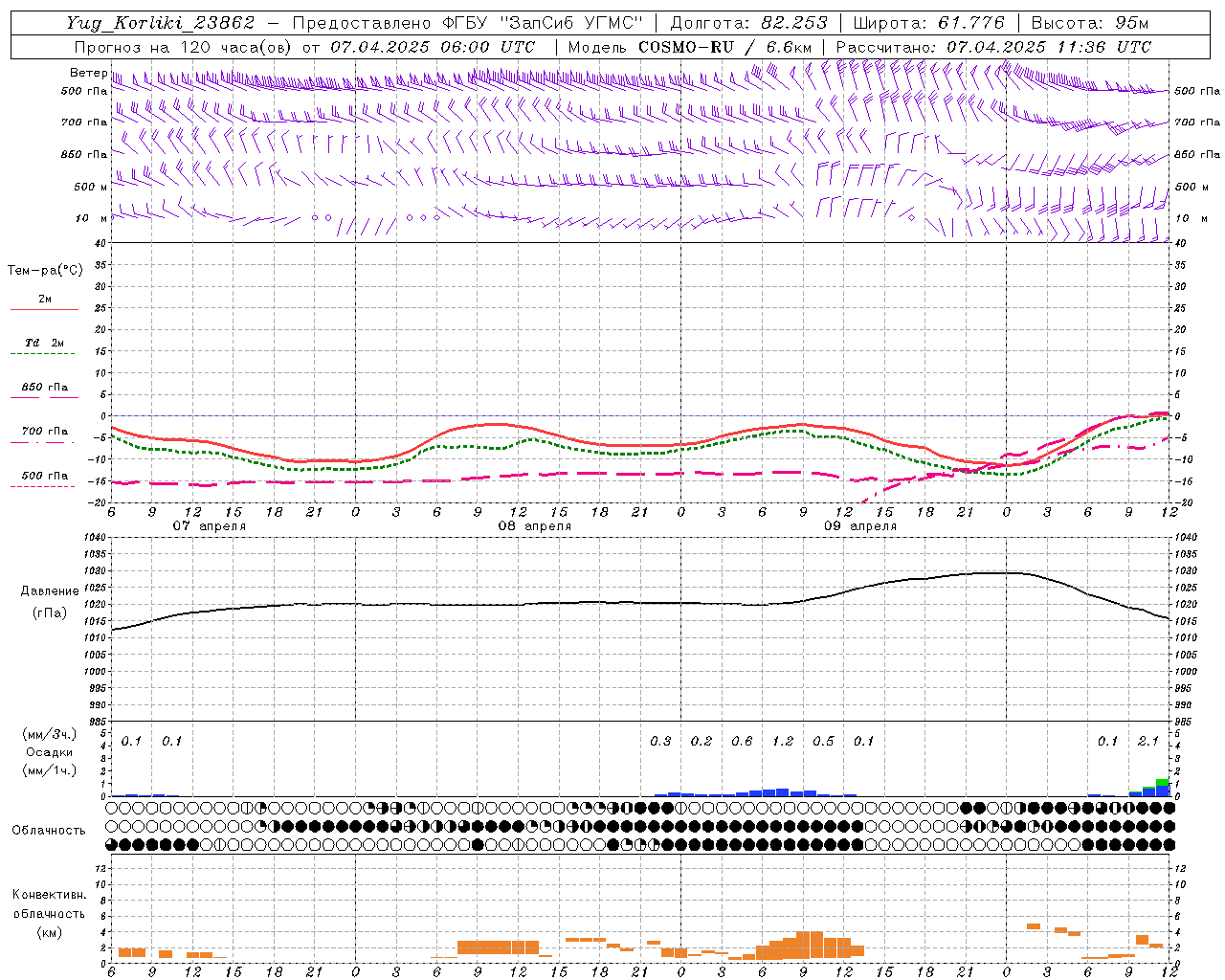Select the Облачность cloud cover label
This screenshot has height=980, width=1225.
point(49,831)
